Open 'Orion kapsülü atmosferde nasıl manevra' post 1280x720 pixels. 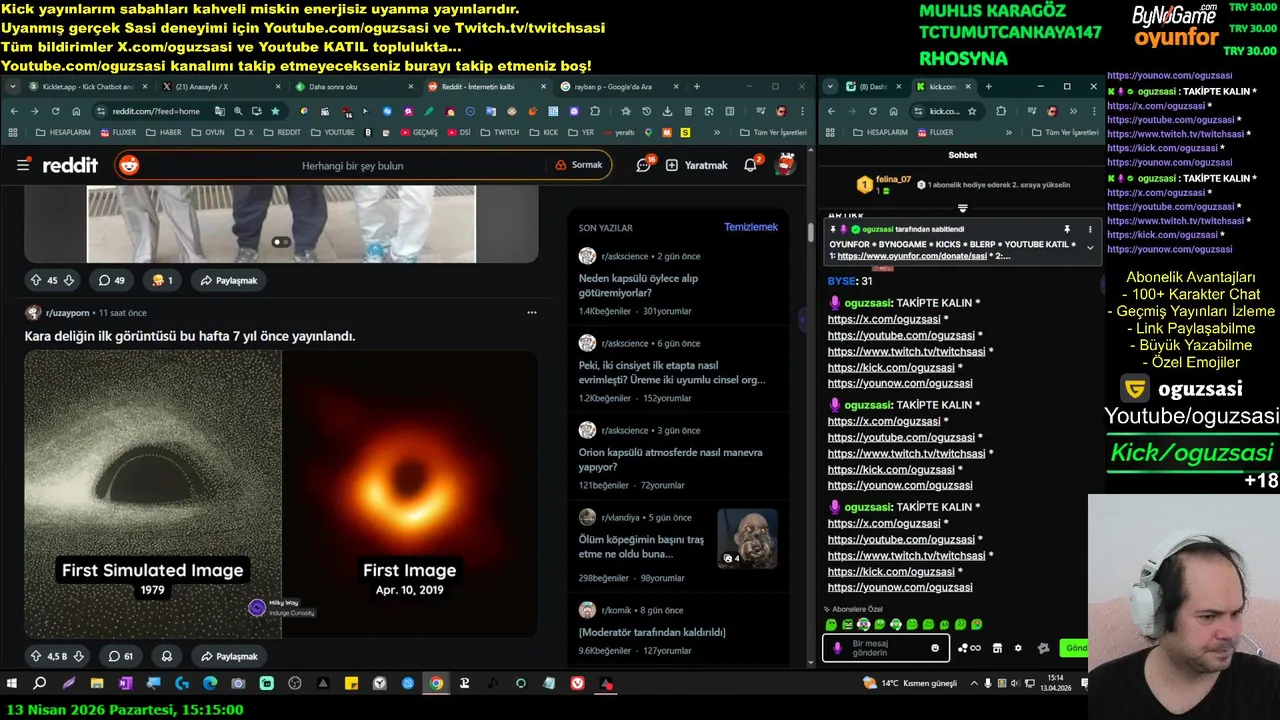coord(670,459)
